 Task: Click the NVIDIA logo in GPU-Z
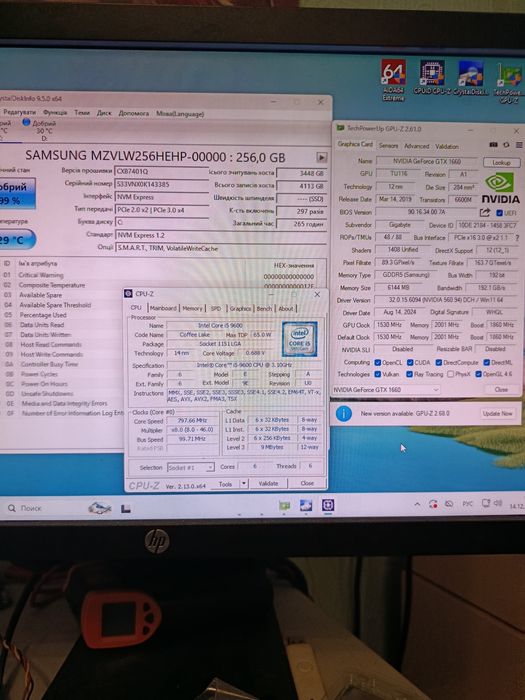(500, 189)
